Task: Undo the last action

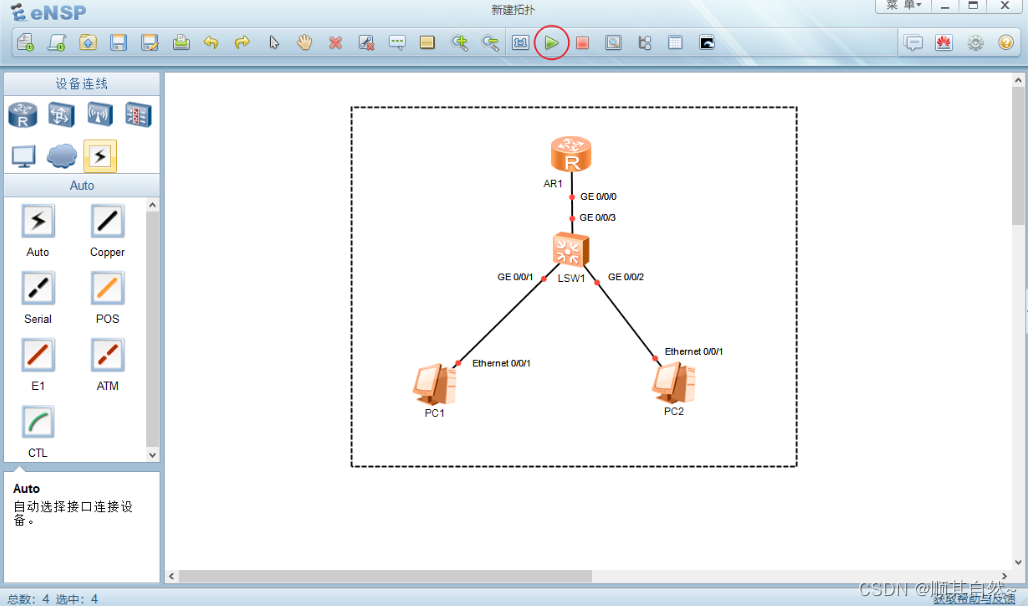Action: 211,43
